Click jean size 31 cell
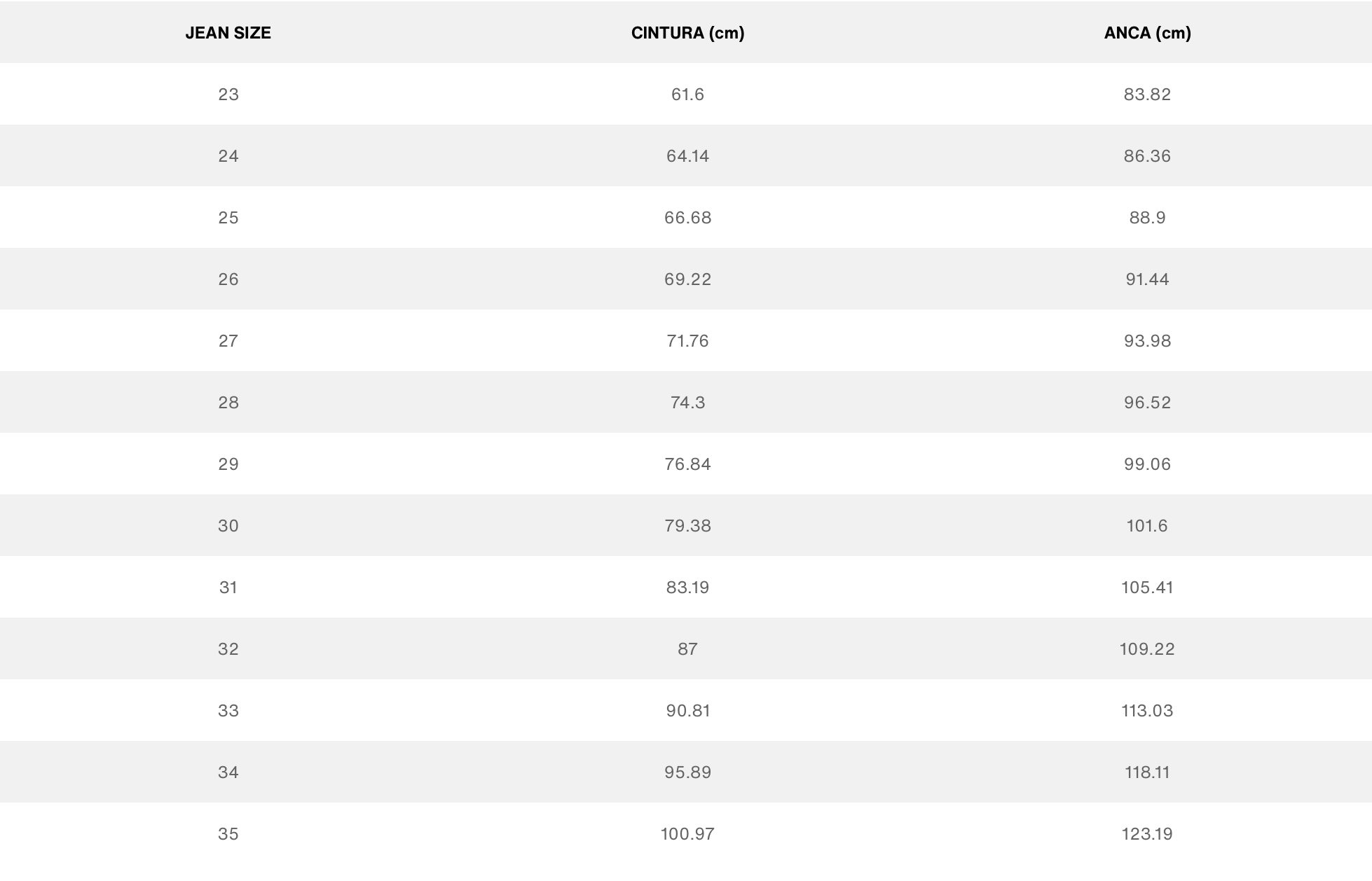Screen dimensions: 1372x881 coord(228,588)
